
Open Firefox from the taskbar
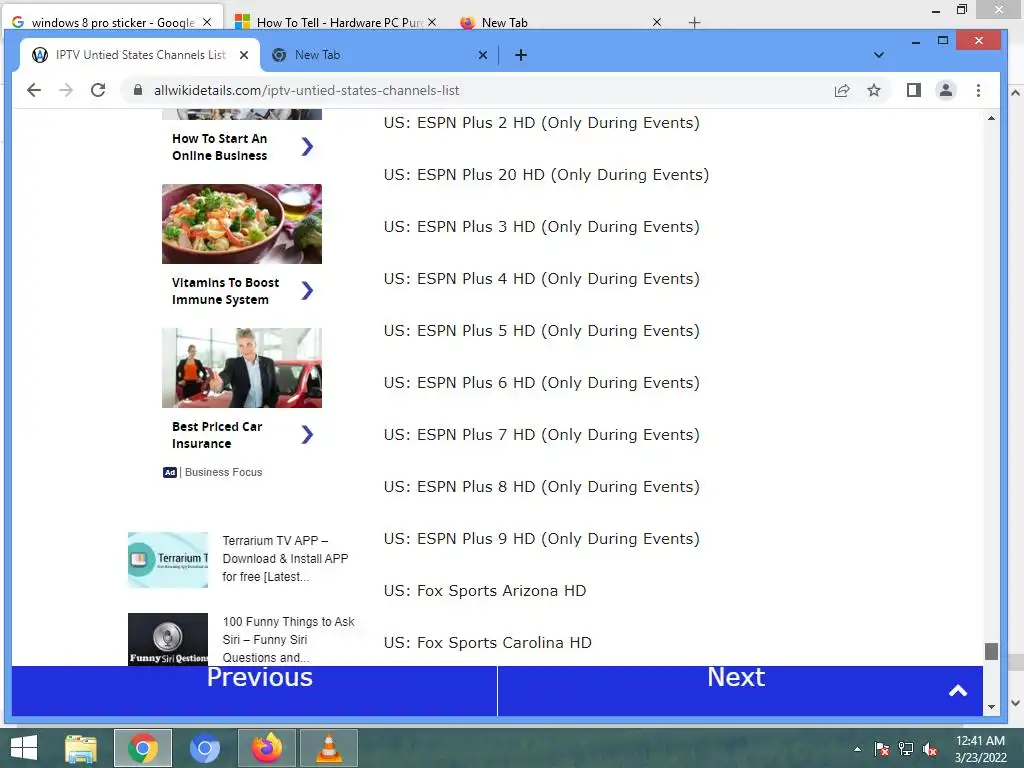[x=267, y=748]
